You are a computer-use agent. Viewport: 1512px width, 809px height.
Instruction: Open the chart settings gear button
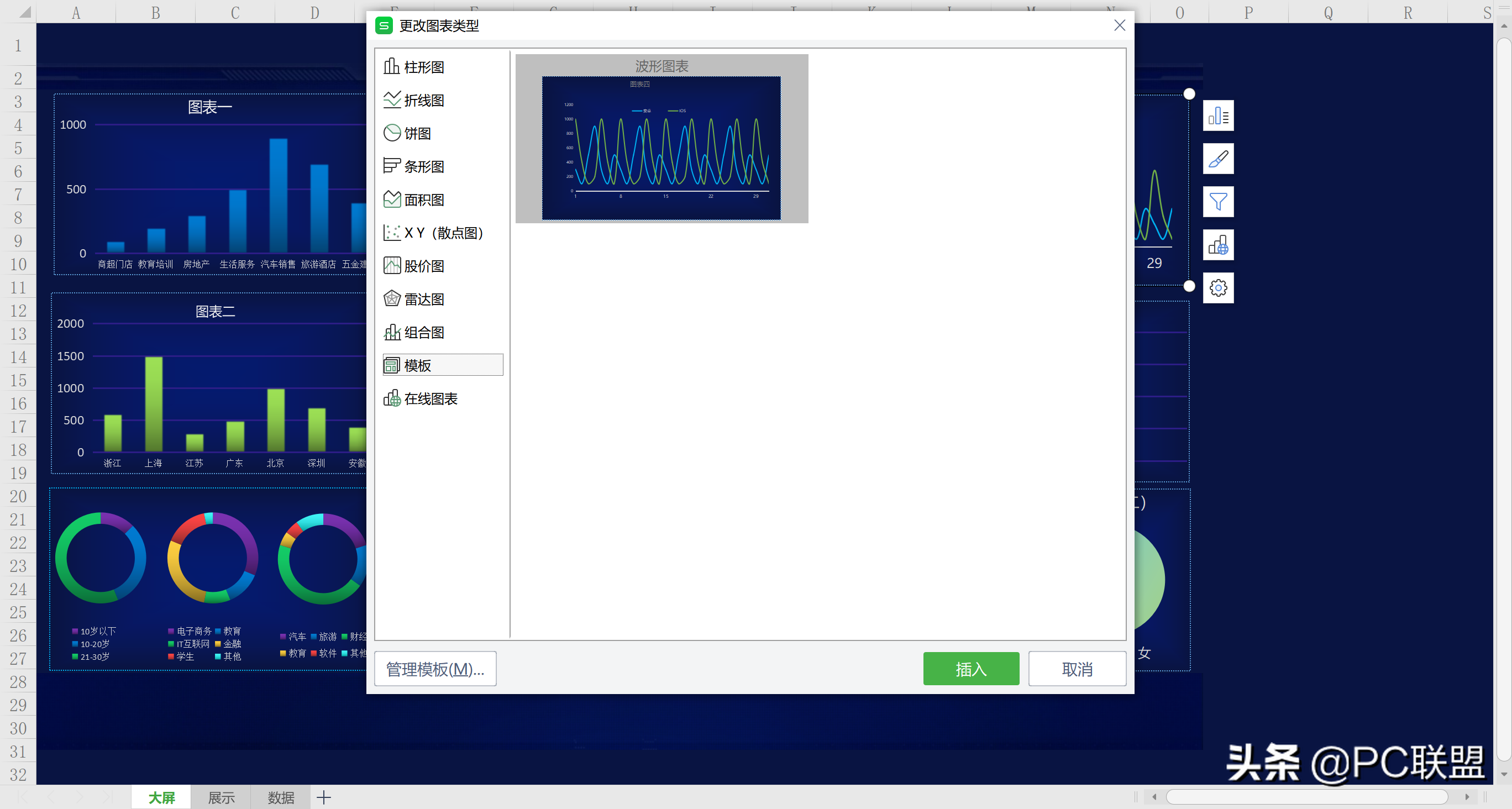click(1218, 288)
